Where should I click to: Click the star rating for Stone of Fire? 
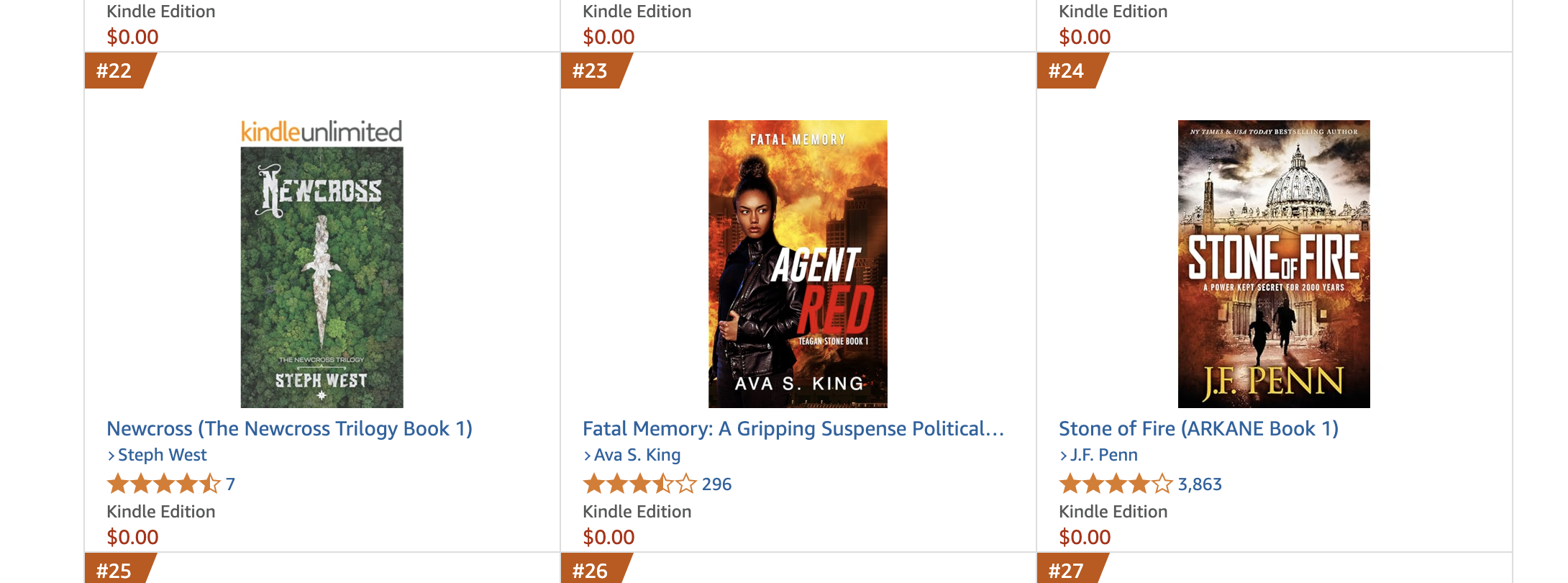[1116, 484]
